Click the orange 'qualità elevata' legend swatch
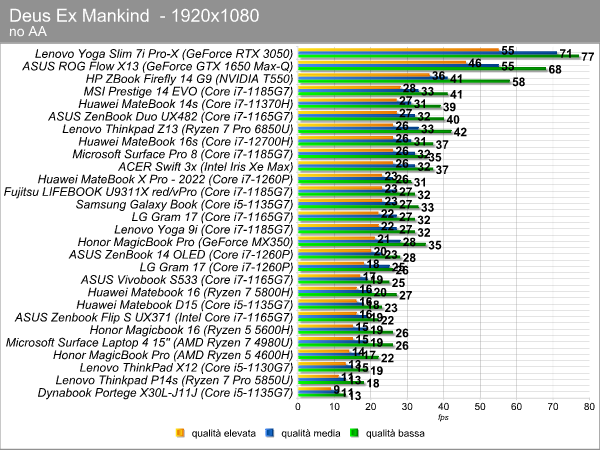600x450 pixels. point(180,433)
